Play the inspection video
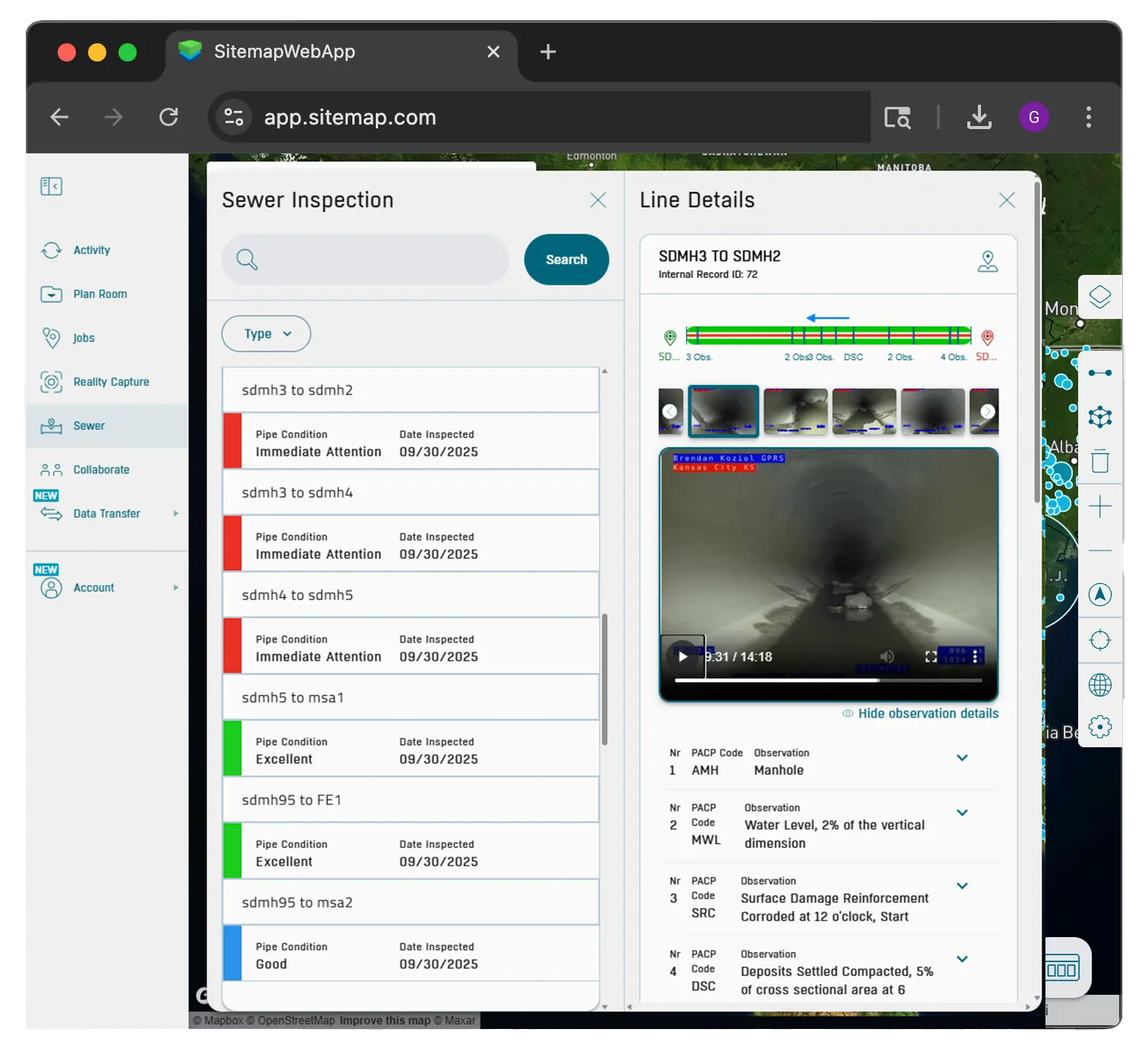Viewport: 1148px width, 1051px height. click(x=683, y=657)
